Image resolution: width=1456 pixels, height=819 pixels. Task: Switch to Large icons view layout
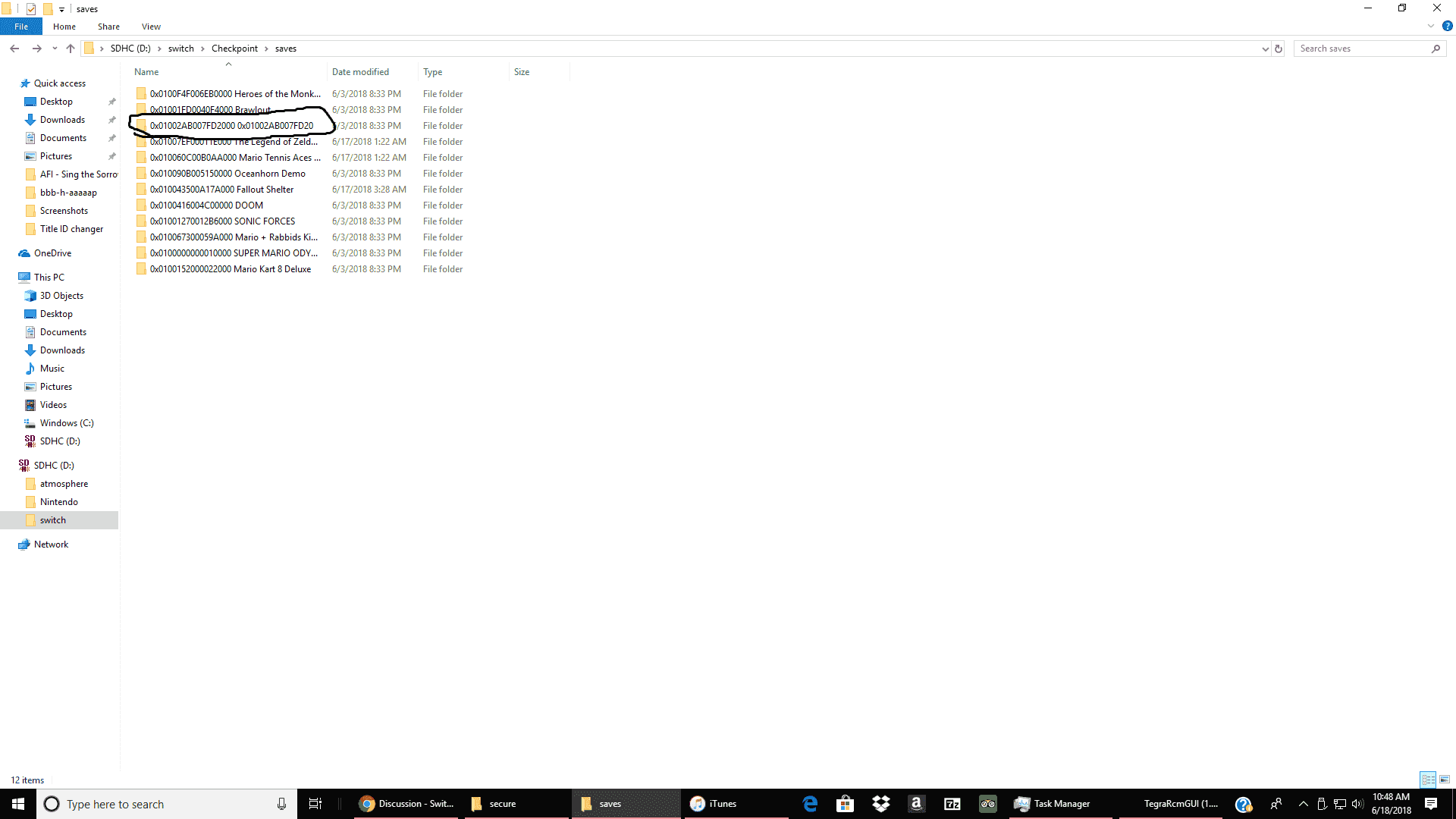pos(1445,780)
